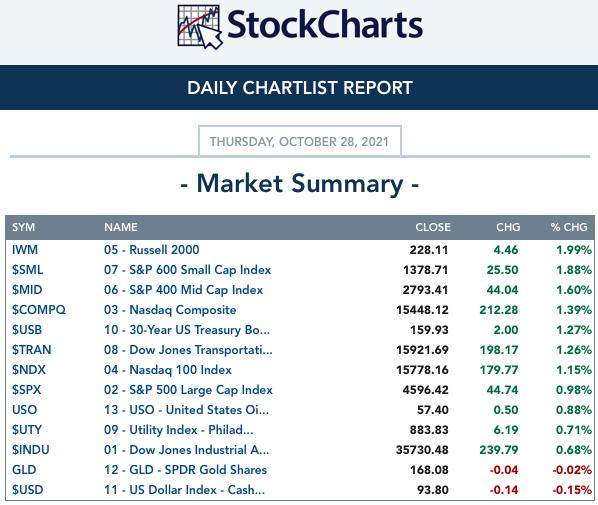Click the SYM column header
Viewport: 598px width, 505px height.
click(23, 227)
